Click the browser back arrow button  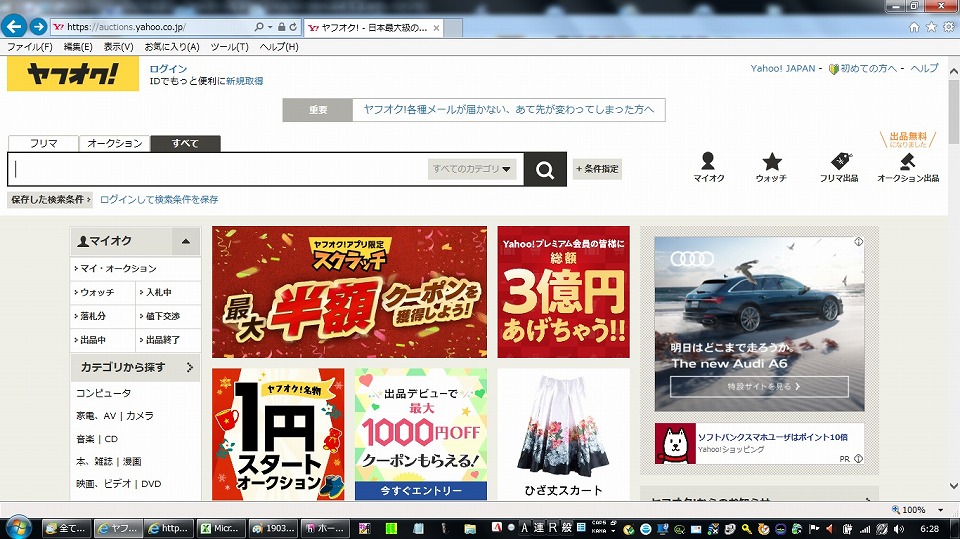click(x=15, y=26)
